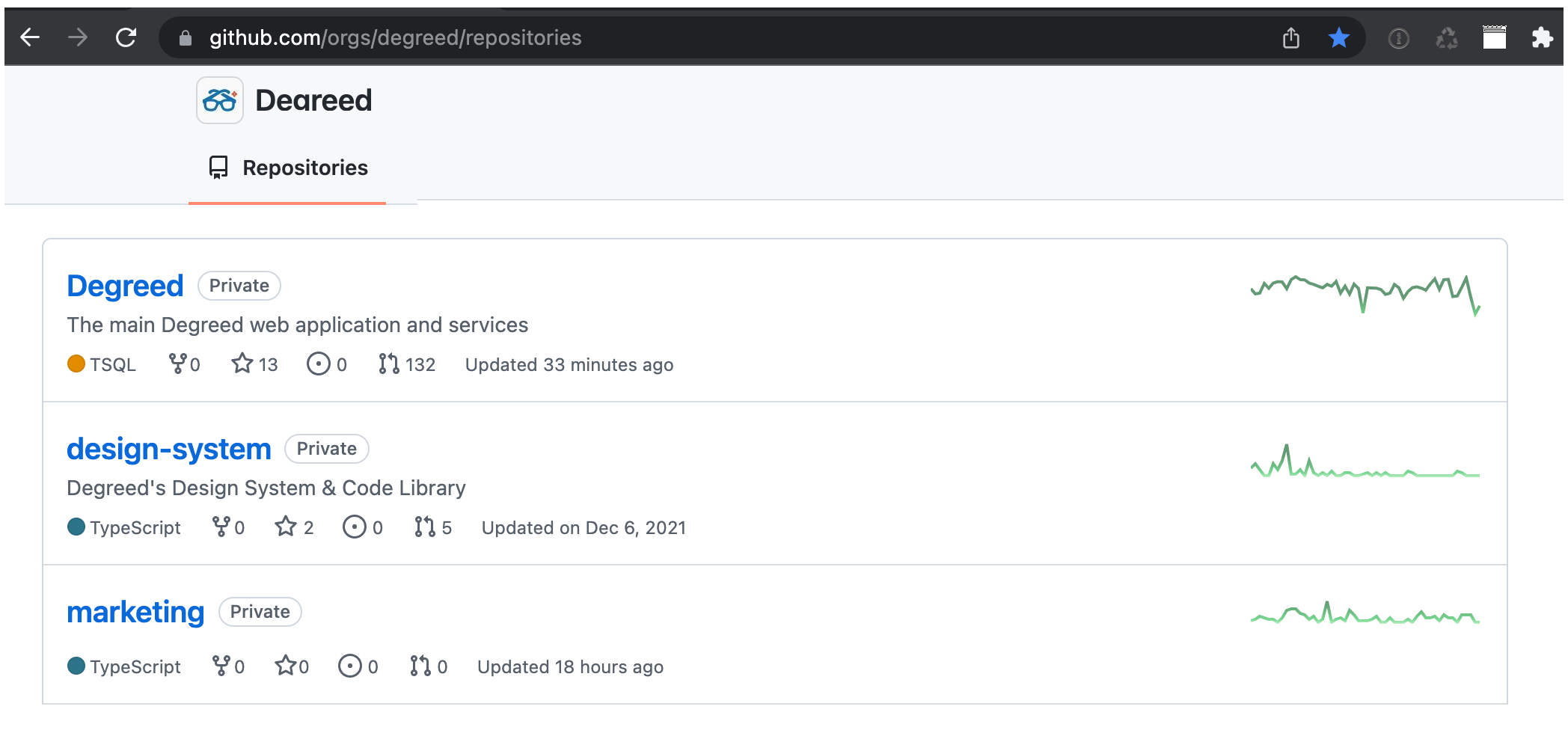This screenshot has width=1568, height=739.
Task: Click "Updated on Dec 6, 2021" text
Action: click(584, 527)
